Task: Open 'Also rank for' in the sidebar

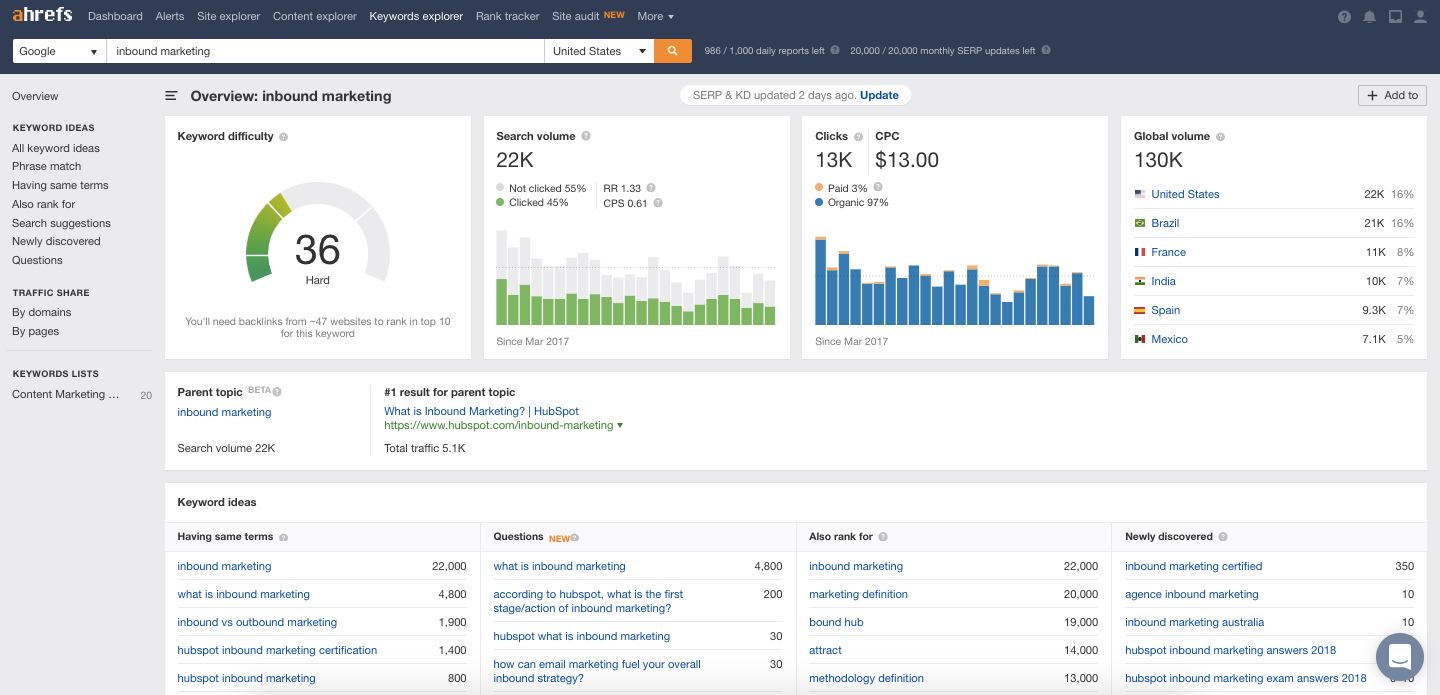Action: [x=44, y=204]
